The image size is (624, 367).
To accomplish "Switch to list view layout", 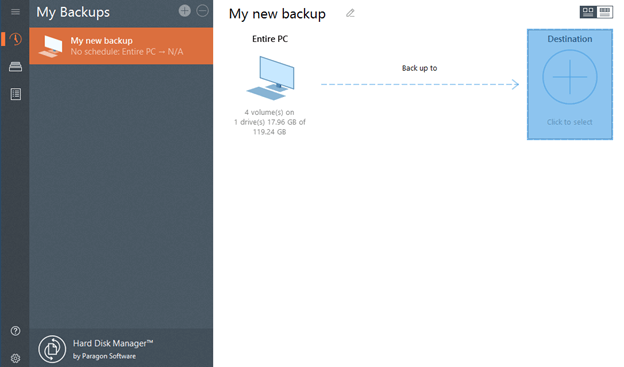I will click(x=604, y=12).
